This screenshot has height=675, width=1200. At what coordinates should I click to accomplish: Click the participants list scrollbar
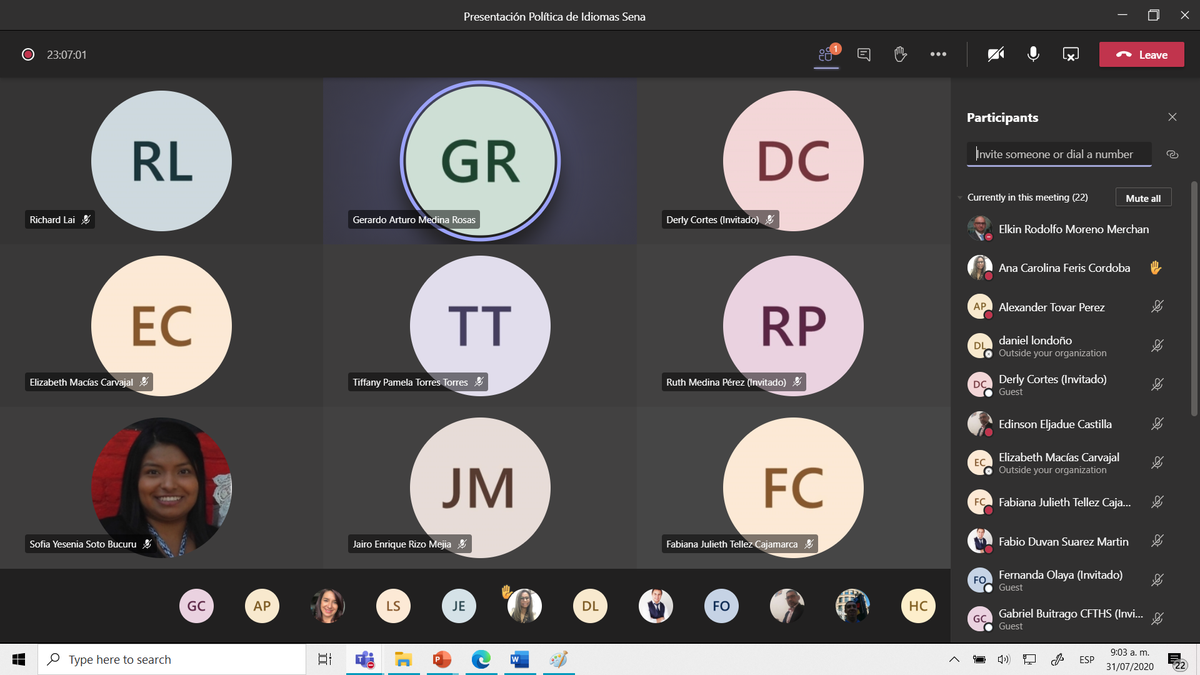[x=1194, y=298]
